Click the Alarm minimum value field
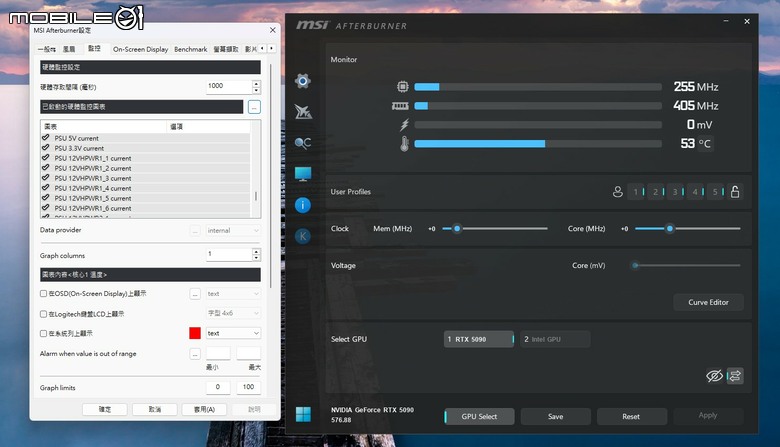 218,354
